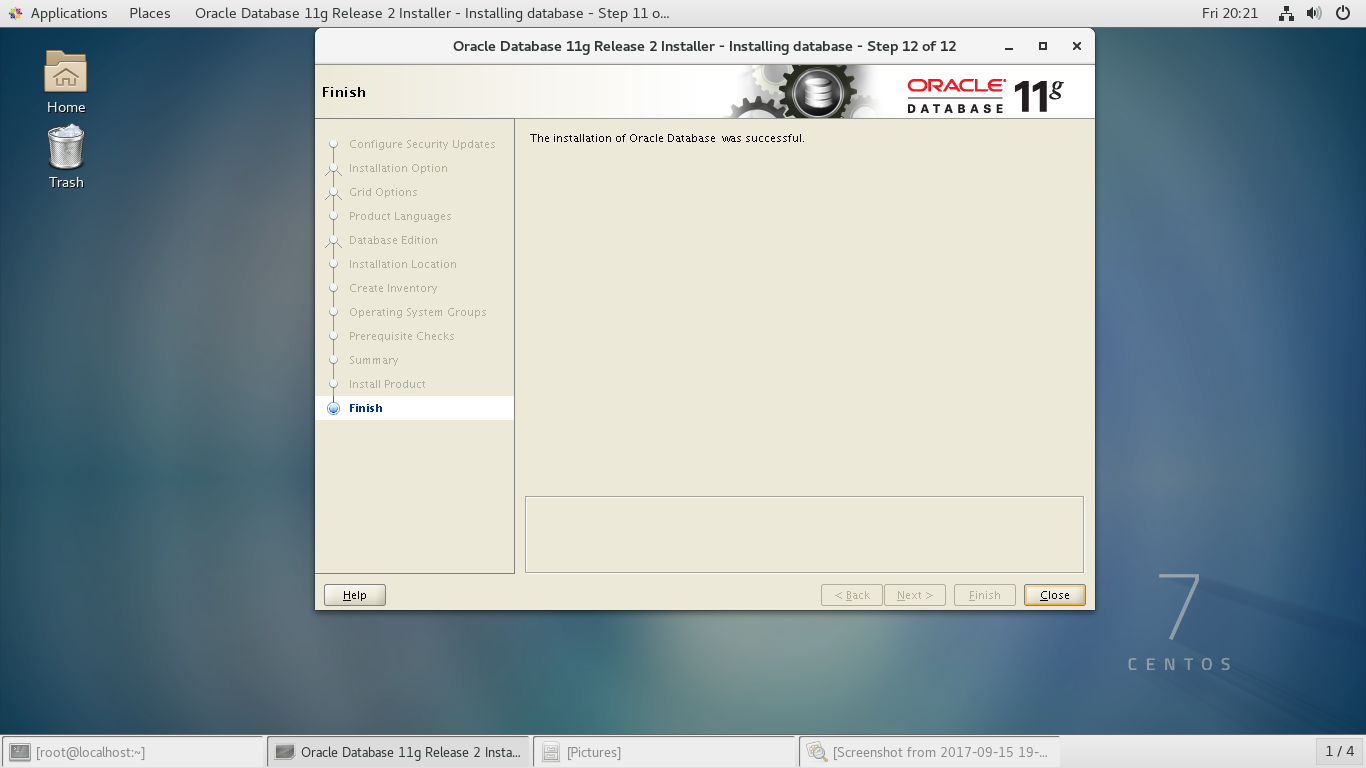Click the installation successful message text
The height and width of the screenshot is (768, 1366).
coord(667,138)
